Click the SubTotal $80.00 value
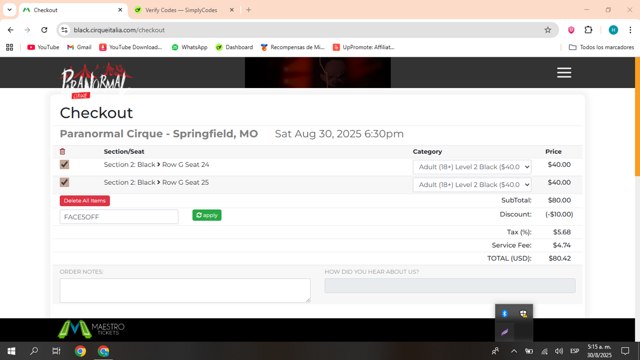 pos(559,200)
